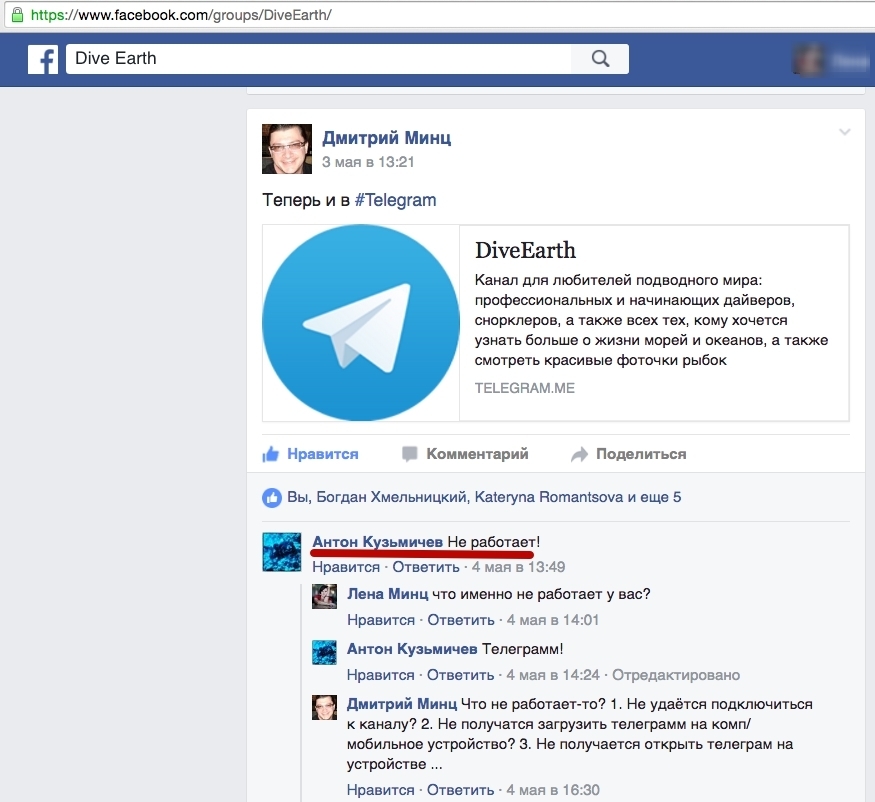Reply to the comment dated 4 мая в 14:24
The width and height of the screenshot is (875, 802).
(460, 675)
